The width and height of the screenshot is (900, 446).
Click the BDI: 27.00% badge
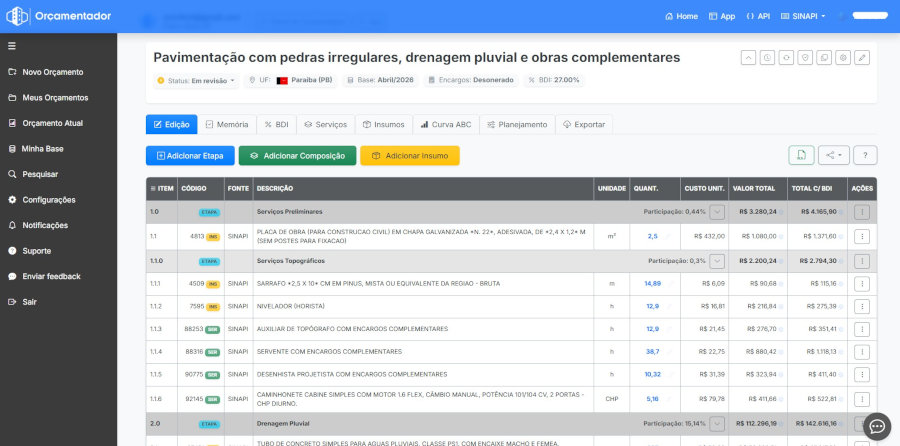click(554, 80)
